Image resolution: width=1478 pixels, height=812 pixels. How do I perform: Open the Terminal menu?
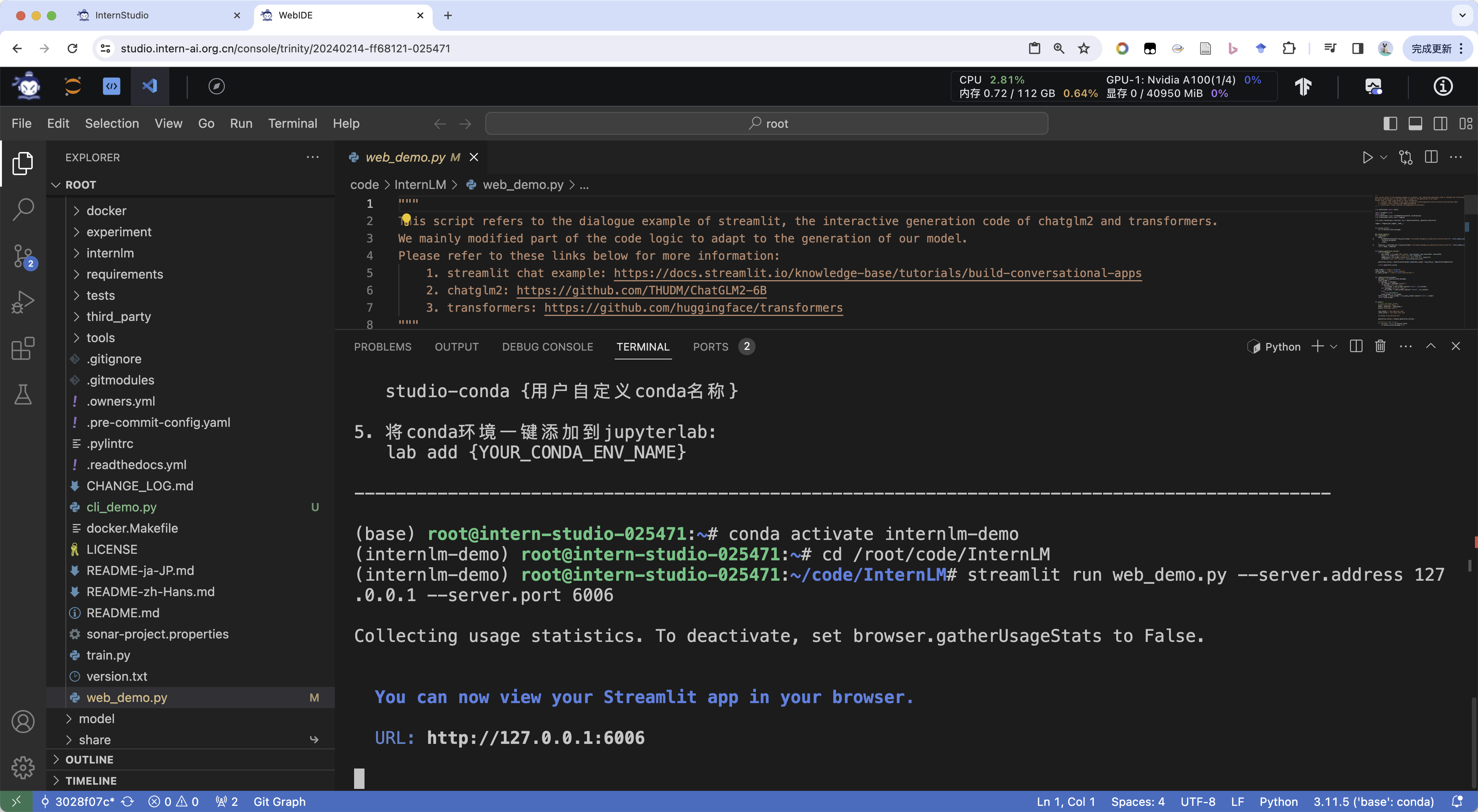292,124
